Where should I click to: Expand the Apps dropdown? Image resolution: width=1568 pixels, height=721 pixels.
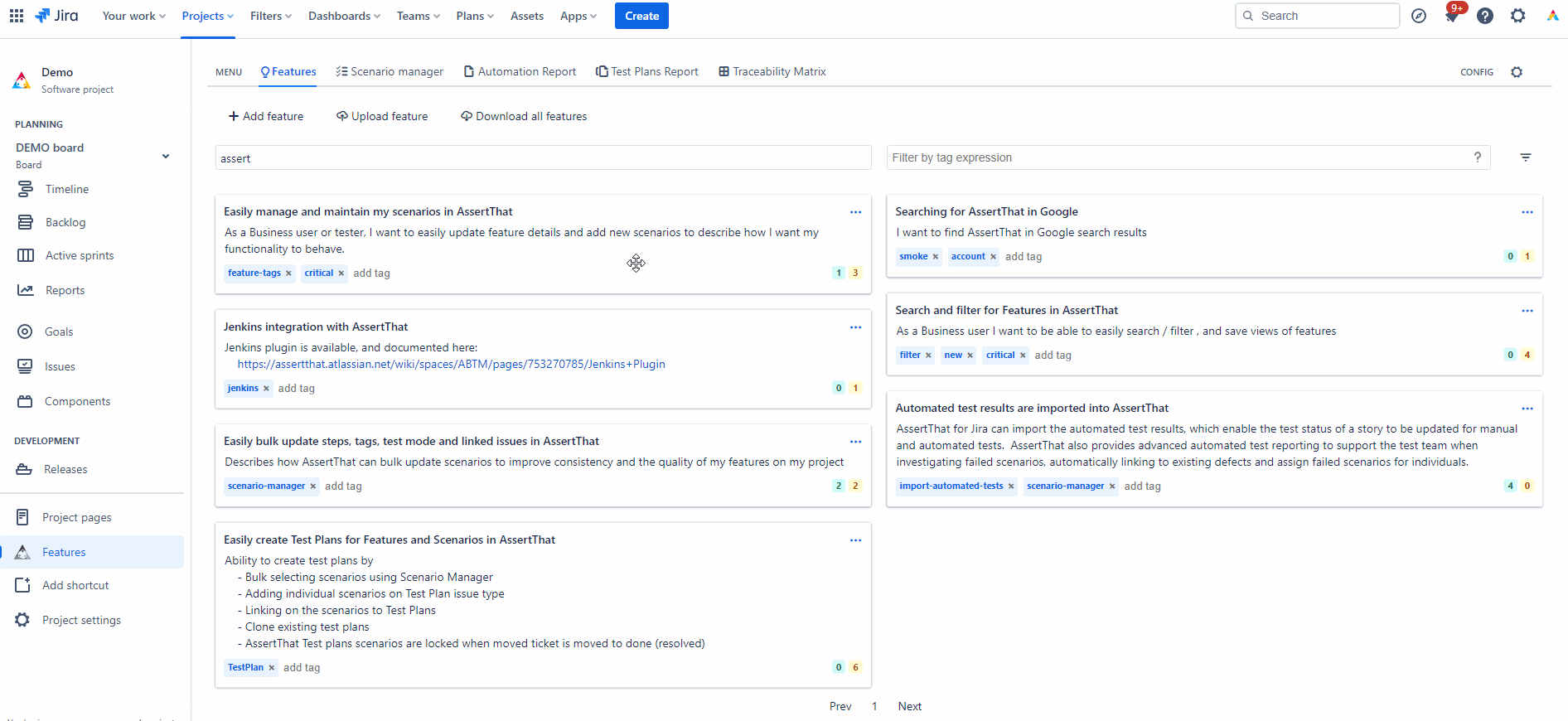(578, 16)
